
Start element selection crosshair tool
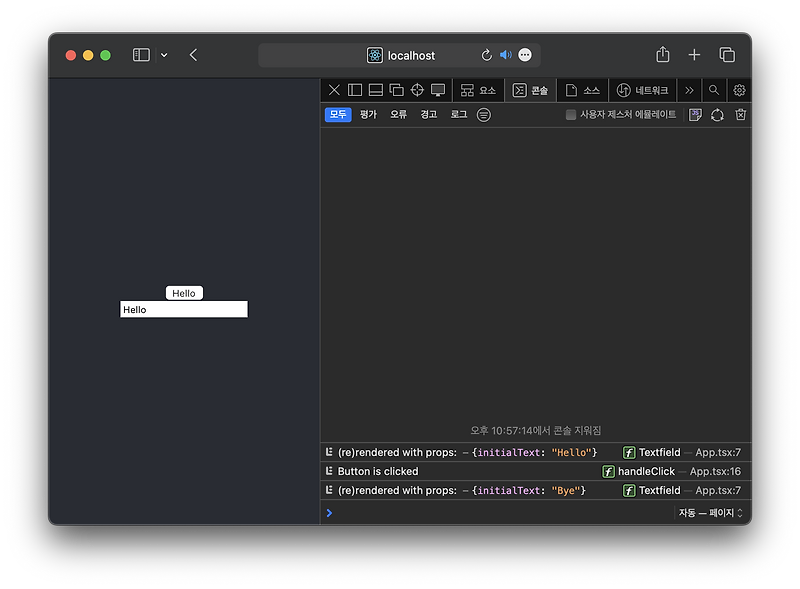click(x=417, y=90)
